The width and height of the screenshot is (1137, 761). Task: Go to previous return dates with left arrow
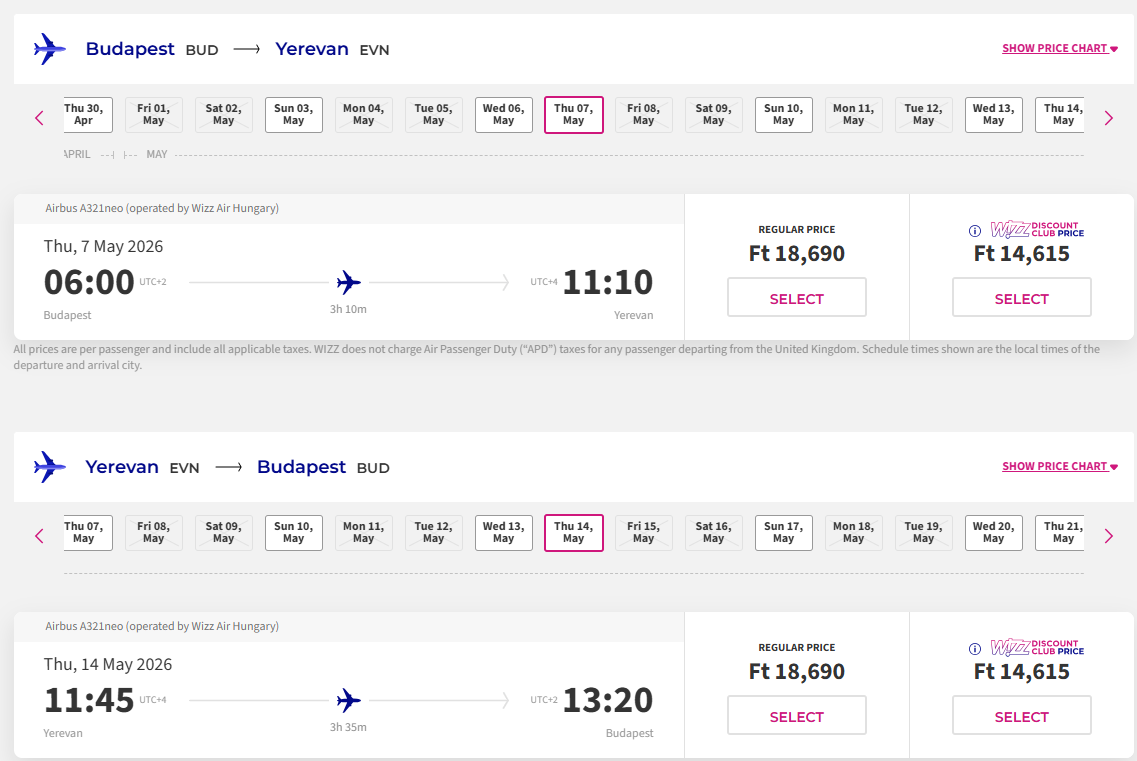40,536
